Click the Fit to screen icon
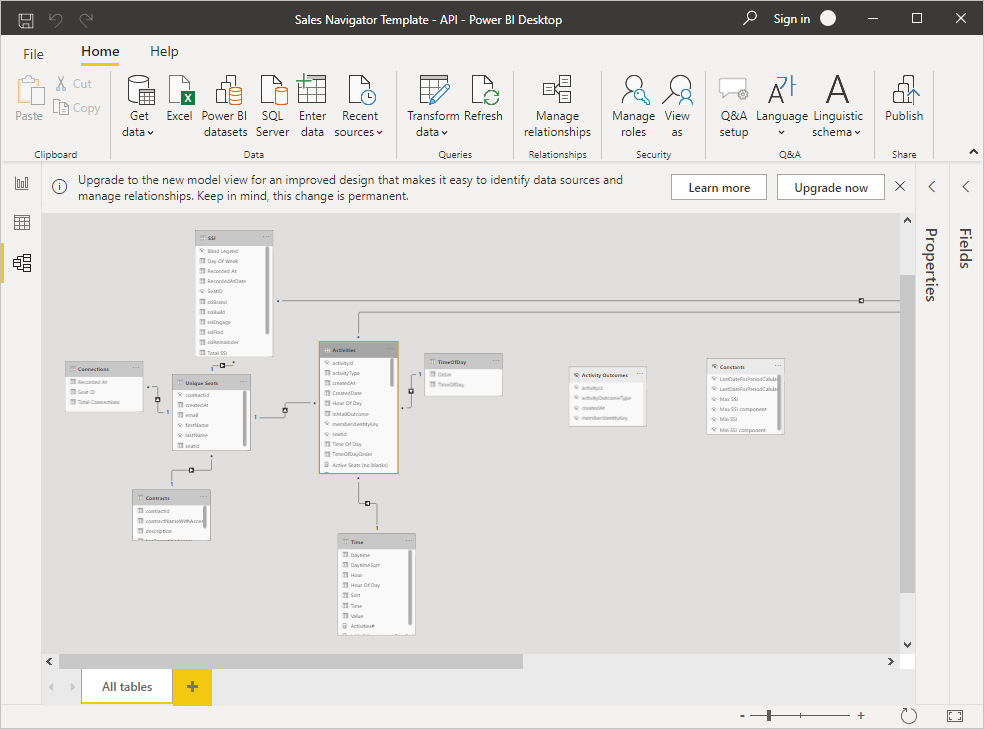Image resolution: width=984 pixels, height=729 pixels. [x=955, y=716]
